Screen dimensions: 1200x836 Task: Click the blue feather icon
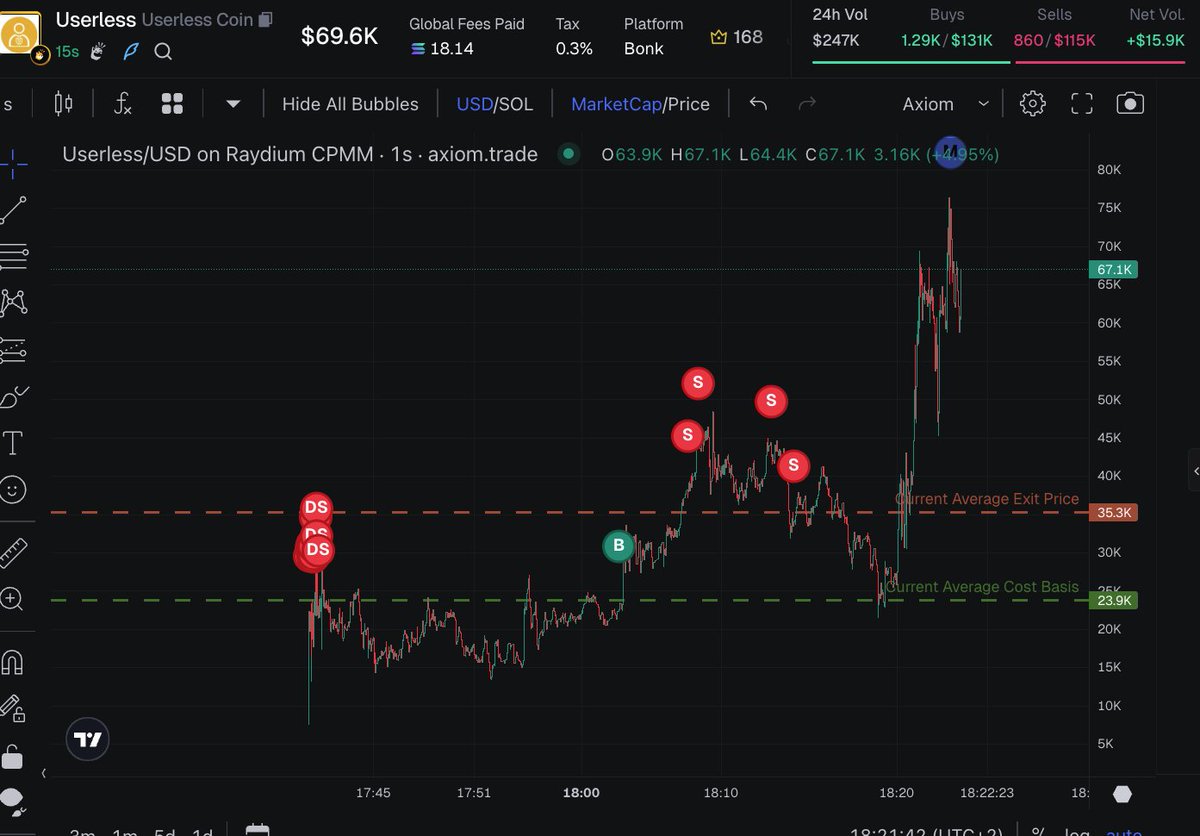pos(131,51)
